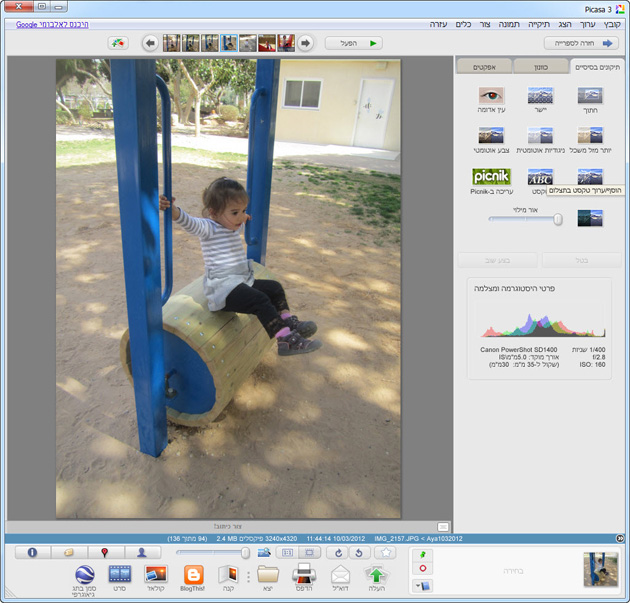Open the ערוך (Edit) menu

coord(587,25)
